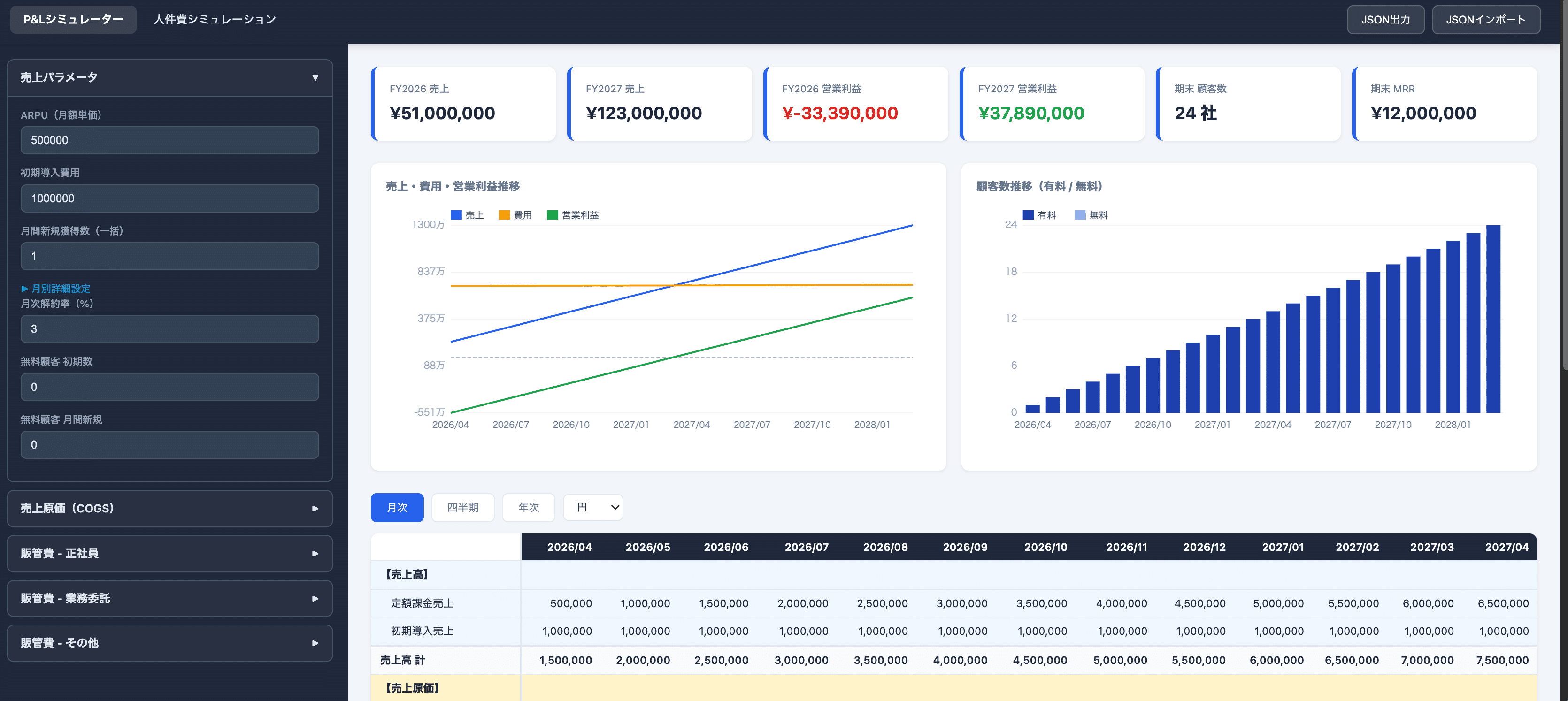Open the 月別詳細設定 disclosure link
Viewport: 1568px width, 701px height.
pyautogui.click(x=55, y=289)
